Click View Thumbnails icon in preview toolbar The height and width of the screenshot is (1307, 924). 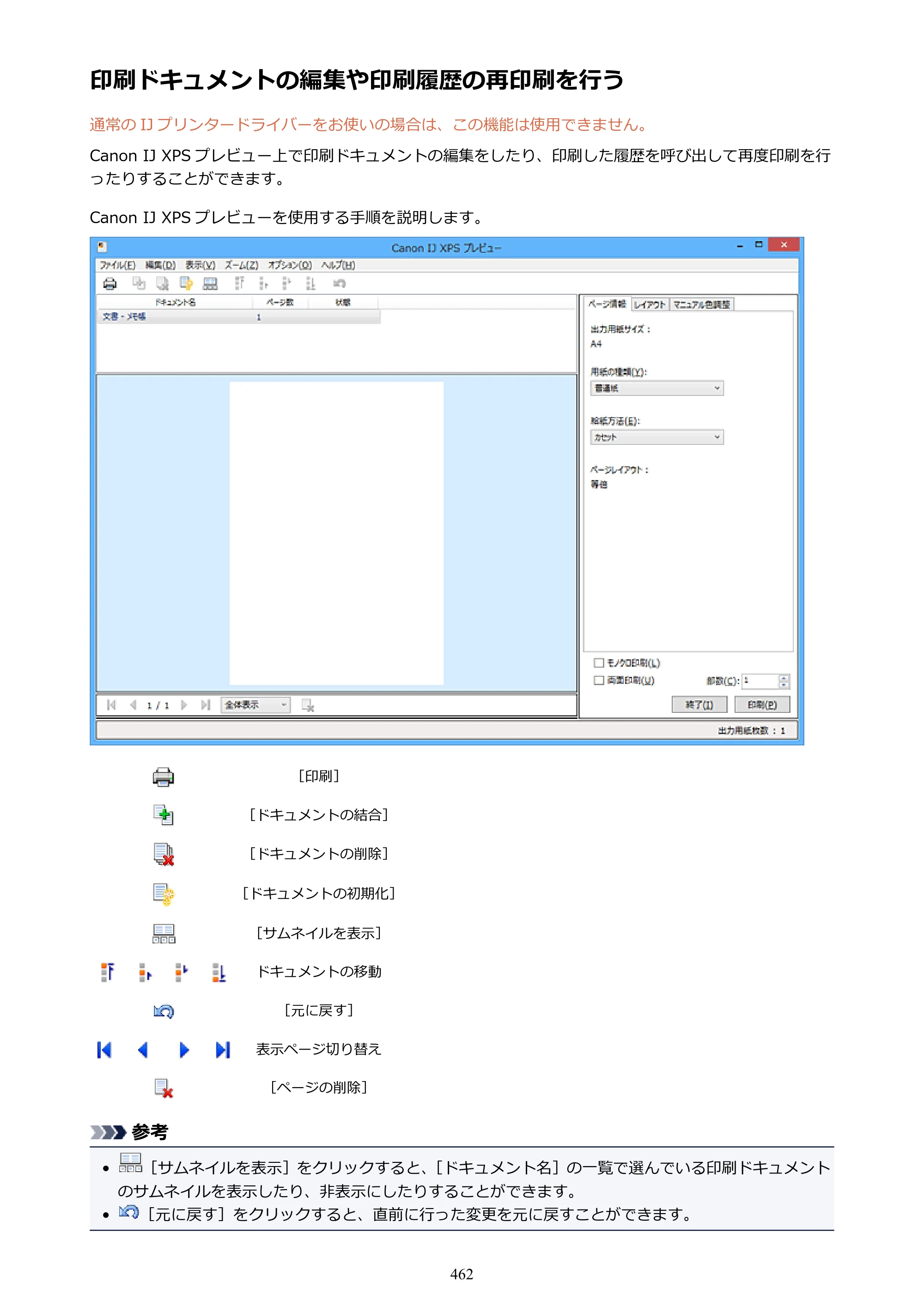(210, 284)
